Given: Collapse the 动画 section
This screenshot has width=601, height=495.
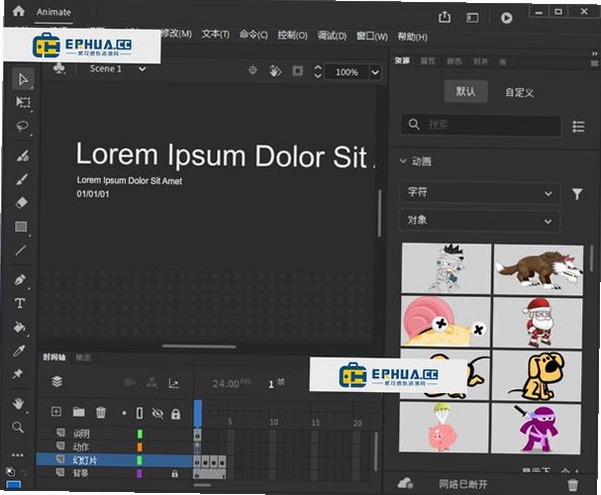Looking at the screenshot, I should 403,161.
